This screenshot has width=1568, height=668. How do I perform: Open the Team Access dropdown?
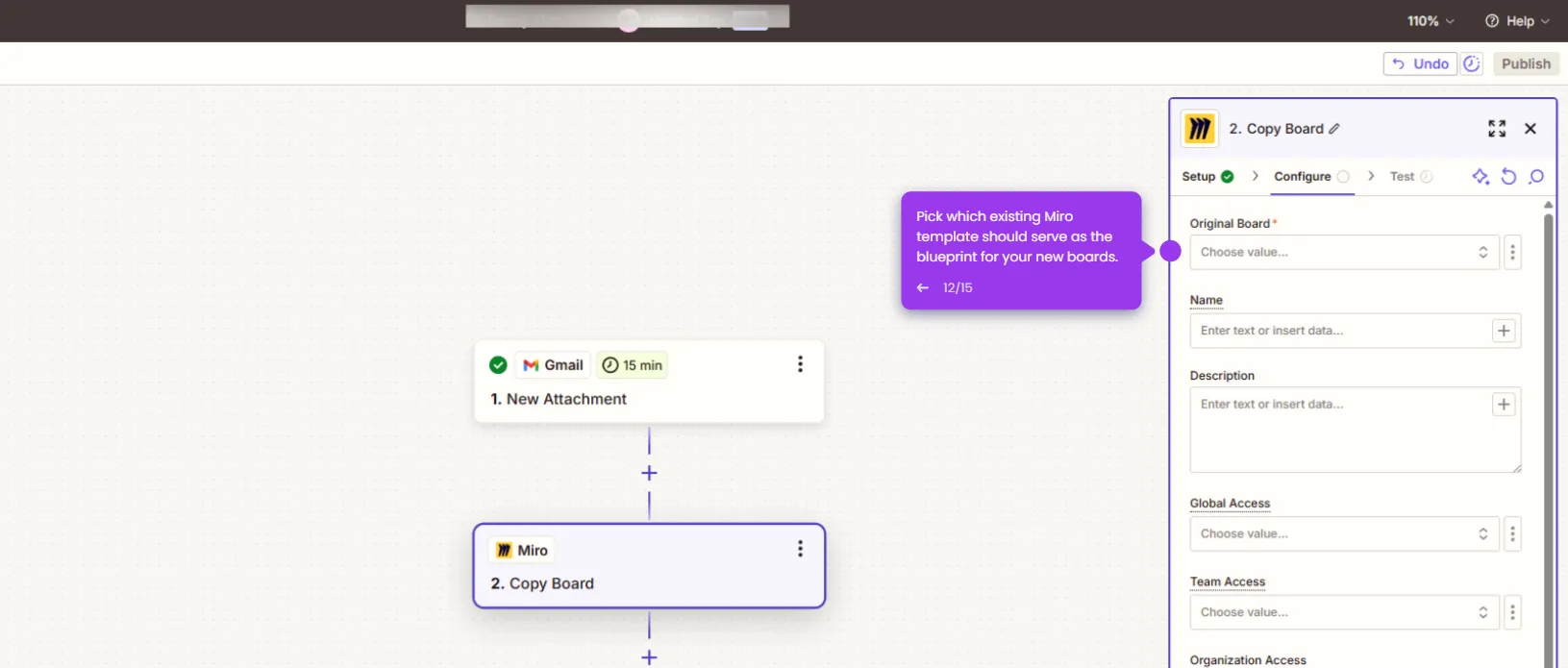[1344, 612]
